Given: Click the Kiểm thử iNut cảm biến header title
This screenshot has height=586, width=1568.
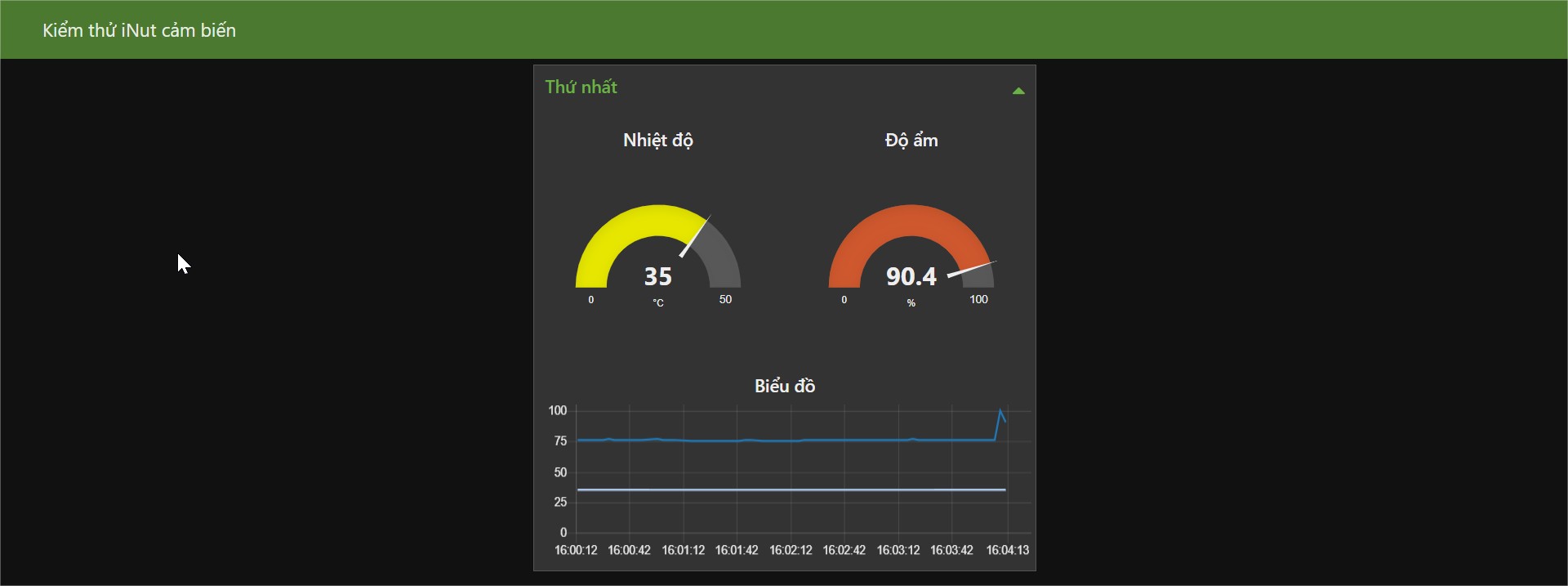Looking at the screenshot, I should point(139,30).
